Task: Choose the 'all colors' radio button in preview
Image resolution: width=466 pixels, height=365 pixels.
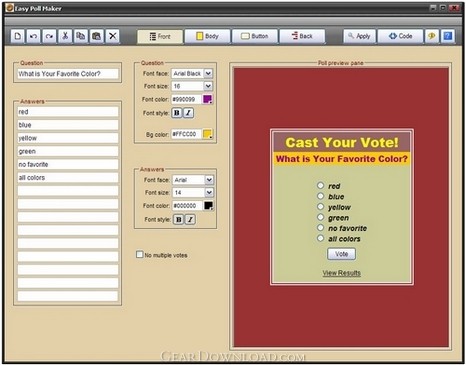Action: tap(320, 238)
